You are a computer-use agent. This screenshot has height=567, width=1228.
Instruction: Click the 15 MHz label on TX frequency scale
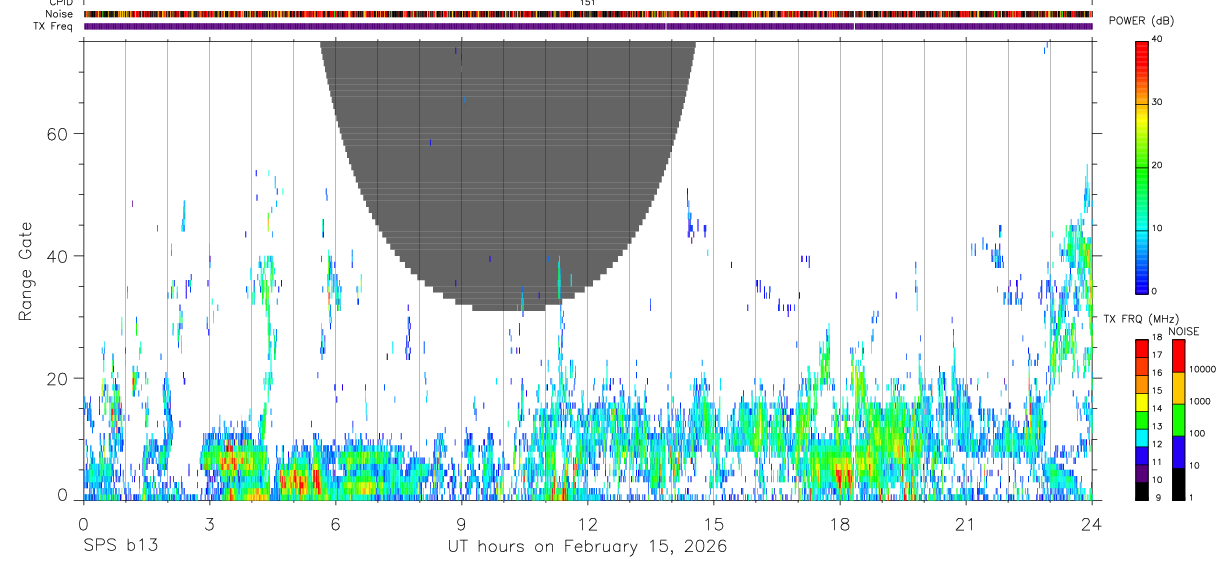pos(1156,391)
